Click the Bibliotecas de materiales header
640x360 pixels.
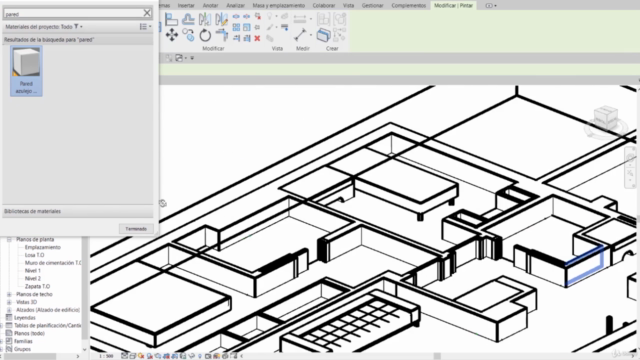78,211
